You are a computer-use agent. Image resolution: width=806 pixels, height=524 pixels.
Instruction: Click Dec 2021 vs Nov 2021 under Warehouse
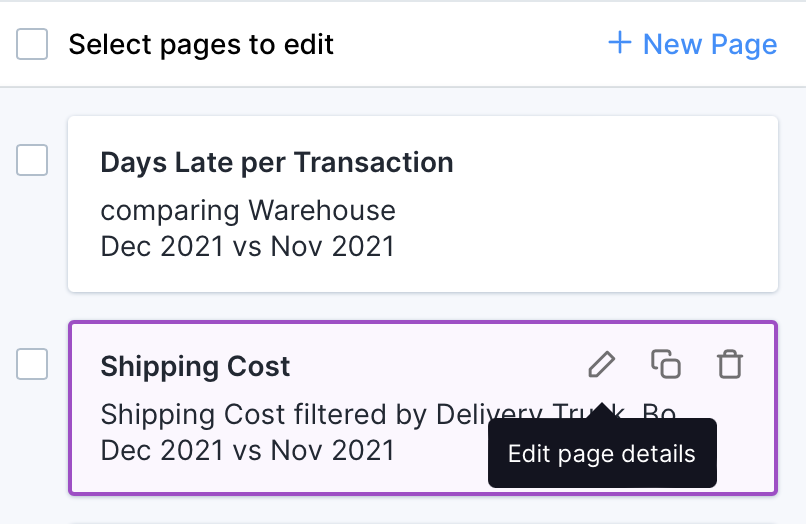click(248, 245)
